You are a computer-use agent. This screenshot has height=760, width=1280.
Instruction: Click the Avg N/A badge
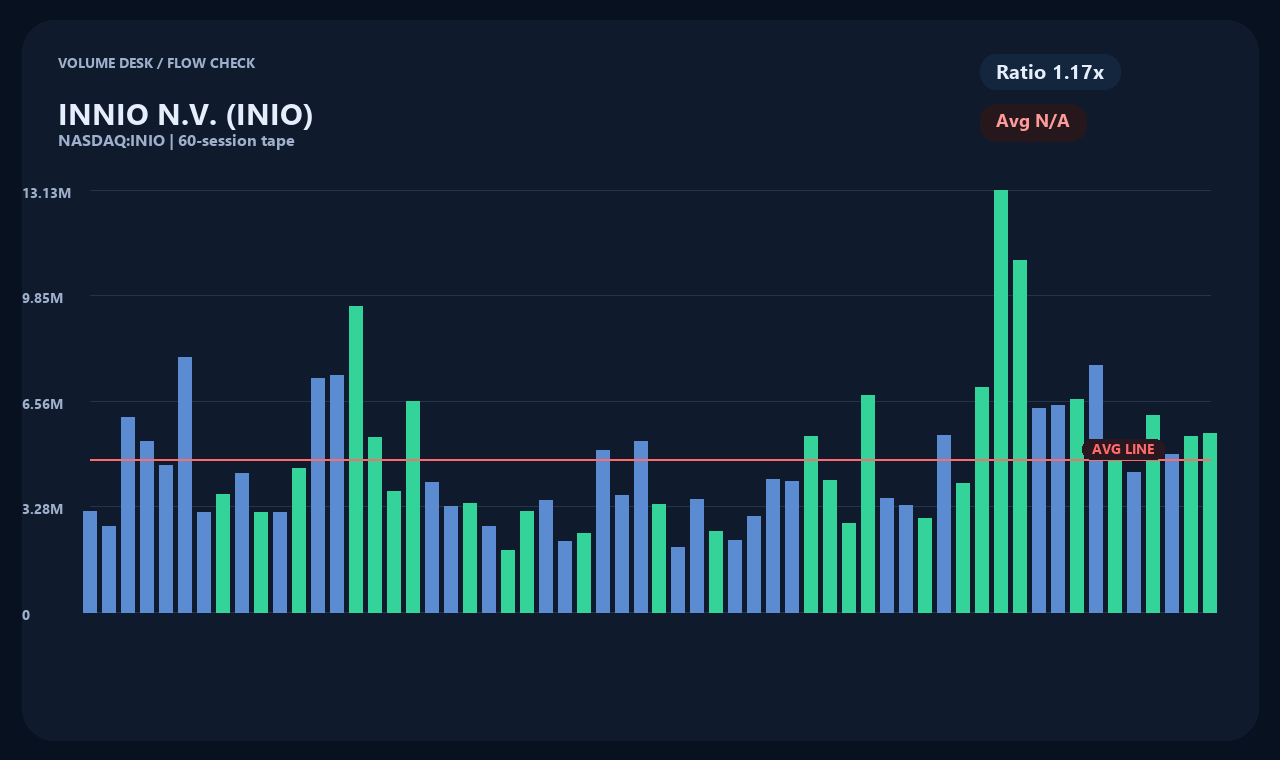[1033, 122]
